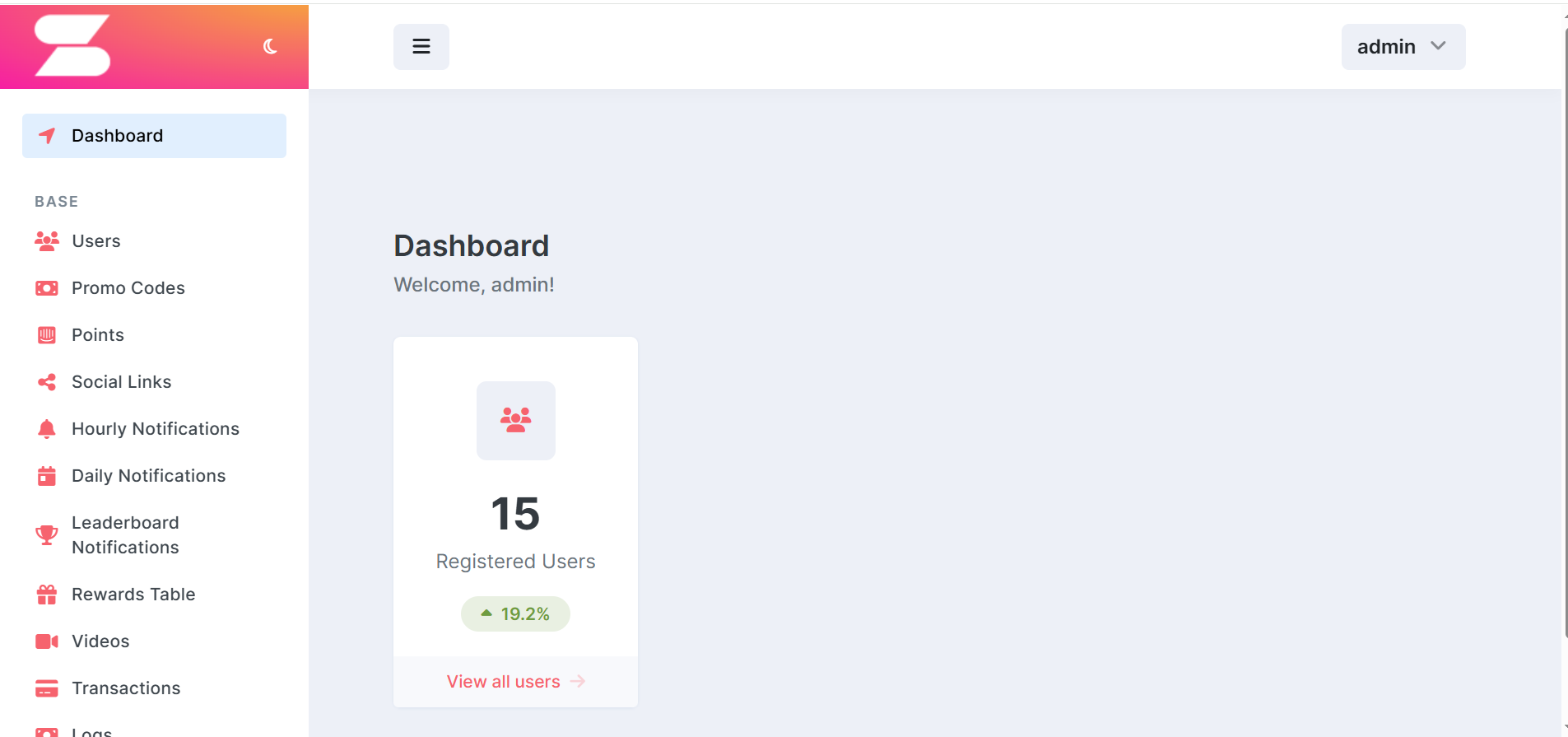Click the Promo Codes money icon
The image size is (1568, 737).
(x=47, y=288)
